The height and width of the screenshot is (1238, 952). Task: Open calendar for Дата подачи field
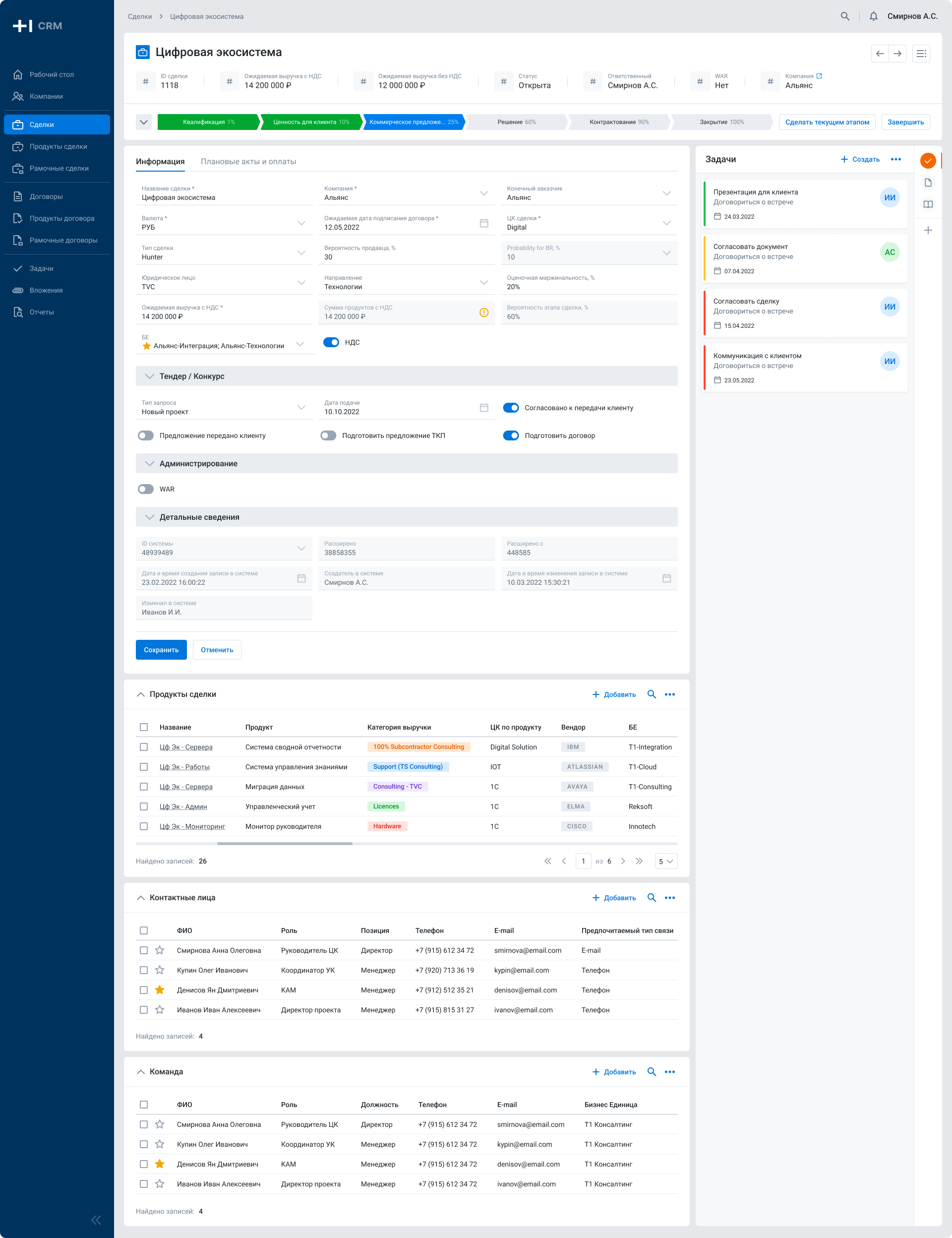pyautogui.click(x=484, y=408)
